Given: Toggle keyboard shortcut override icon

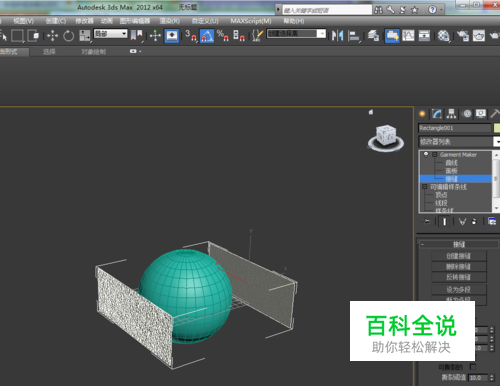Looking at the screenshot, I should (172, 36).
